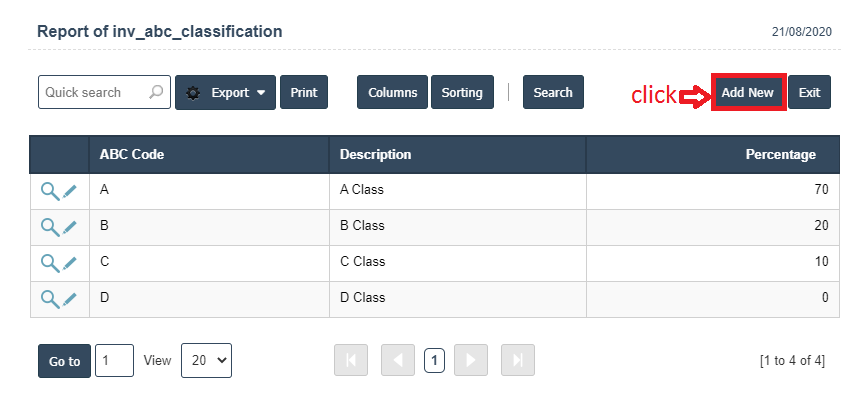Open the Export dropdown menu
This screenshot has height=404, width=856.
click(225, 92)
